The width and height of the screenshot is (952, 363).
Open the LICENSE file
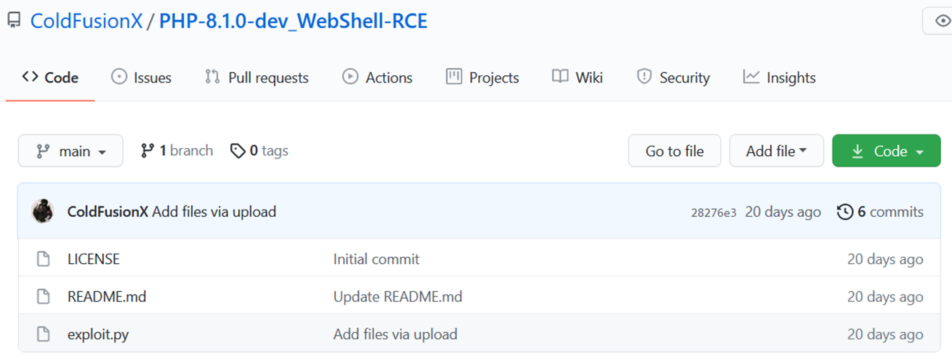[x=94, y=259]
